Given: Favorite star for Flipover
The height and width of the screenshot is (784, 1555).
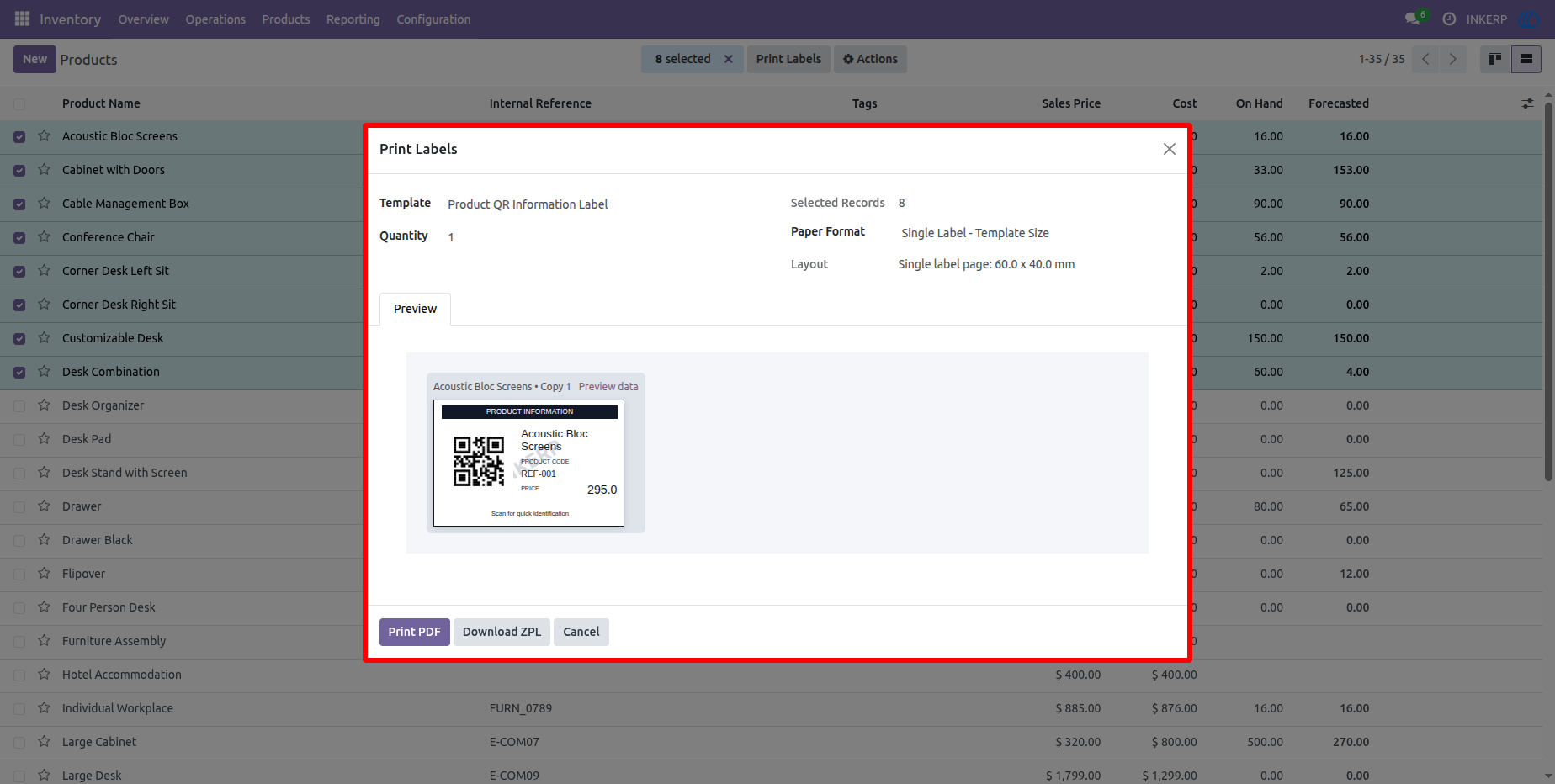Looking at the screenshot, I should pyautogui.click(x=45, y=574).
